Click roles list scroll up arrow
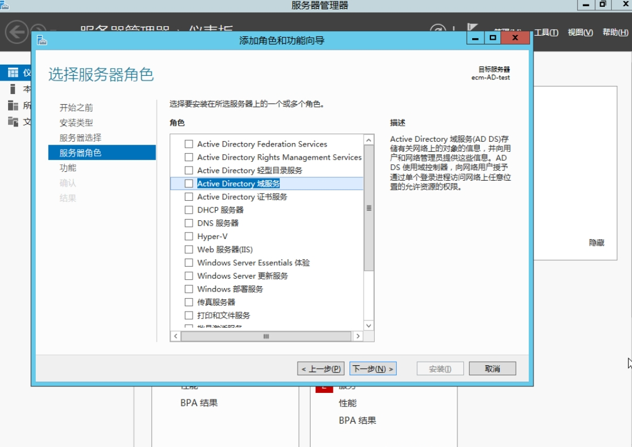Screen dimensions: 632x447 tap(368, 140)
